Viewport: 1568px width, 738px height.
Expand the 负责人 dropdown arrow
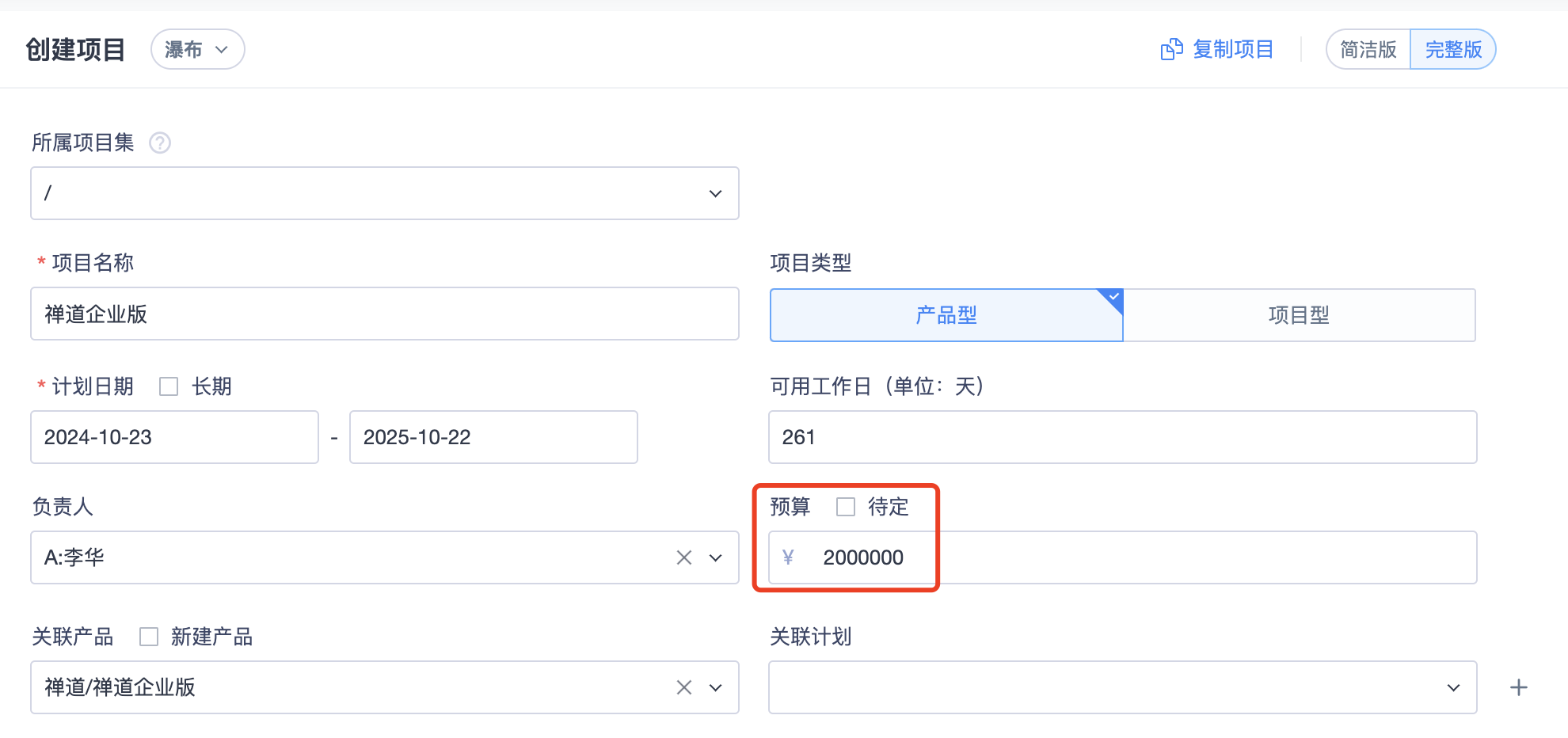(716, 557)
